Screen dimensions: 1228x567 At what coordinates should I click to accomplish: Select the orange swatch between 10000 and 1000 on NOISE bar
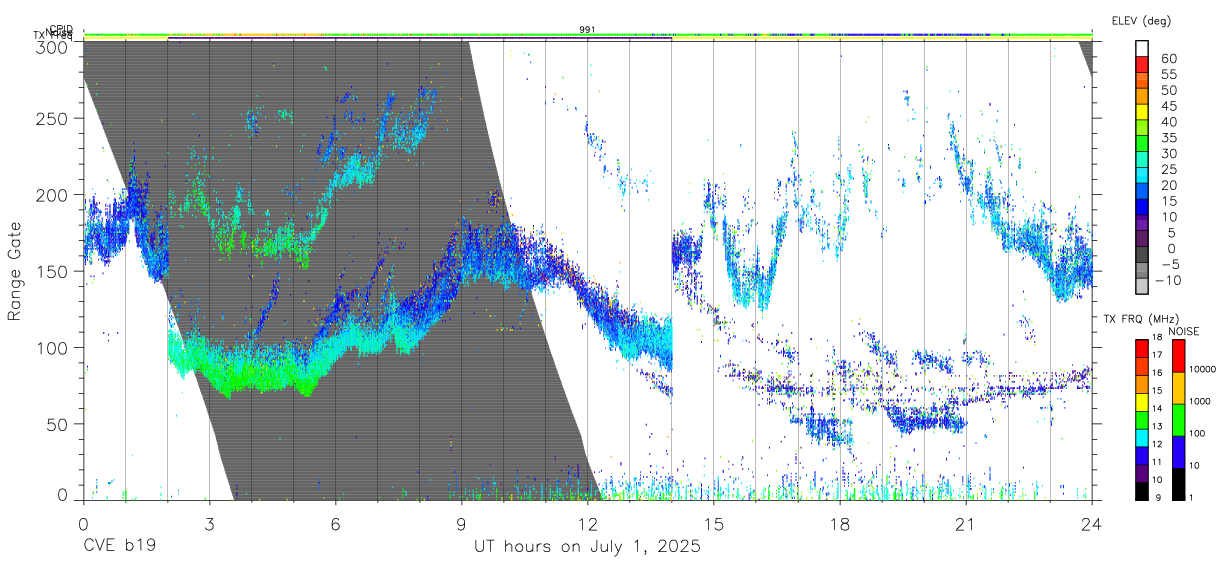point(1177,387)
